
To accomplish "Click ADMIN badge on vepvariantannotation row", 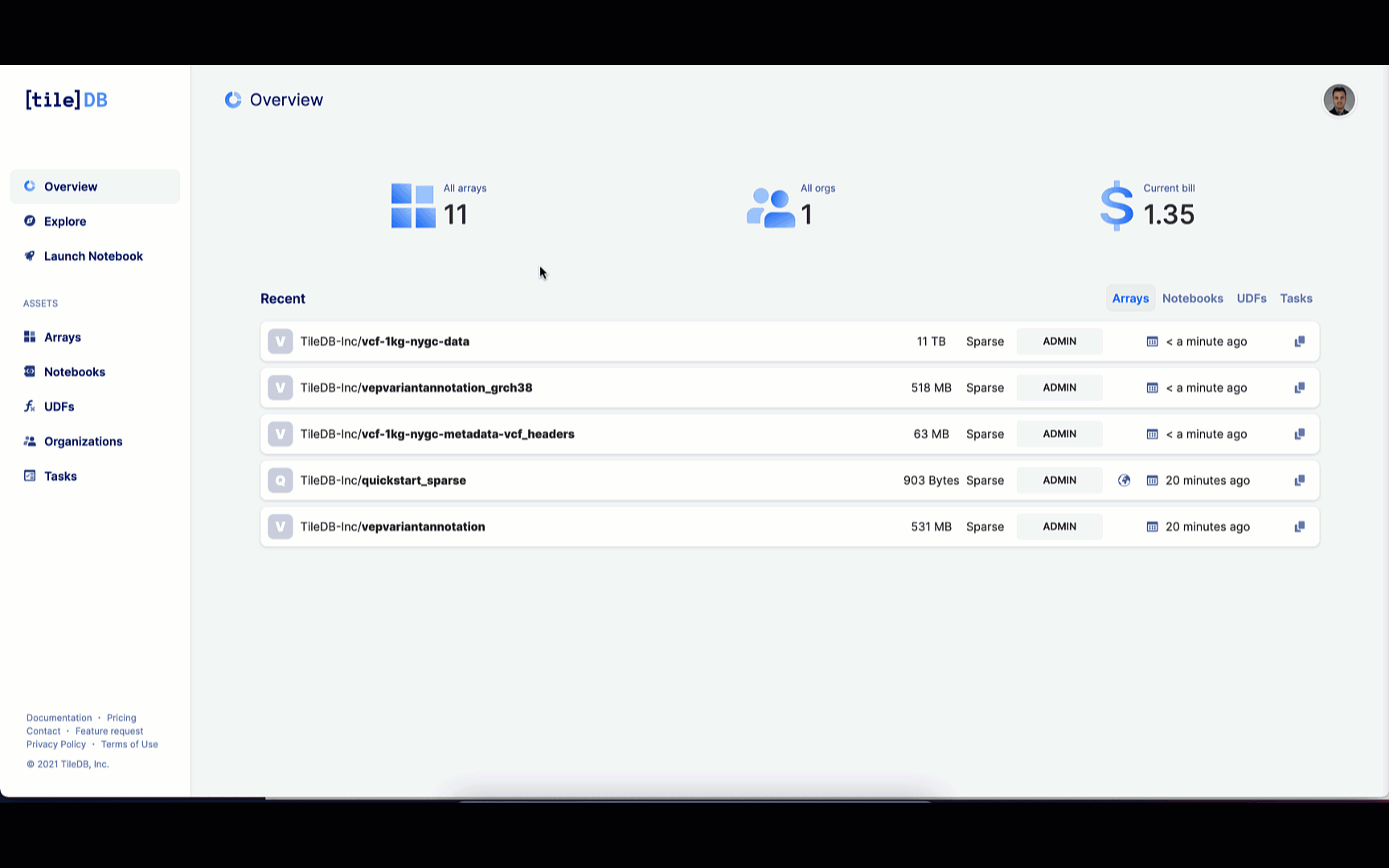I will pyautogui.click(x=1059, y=526).
